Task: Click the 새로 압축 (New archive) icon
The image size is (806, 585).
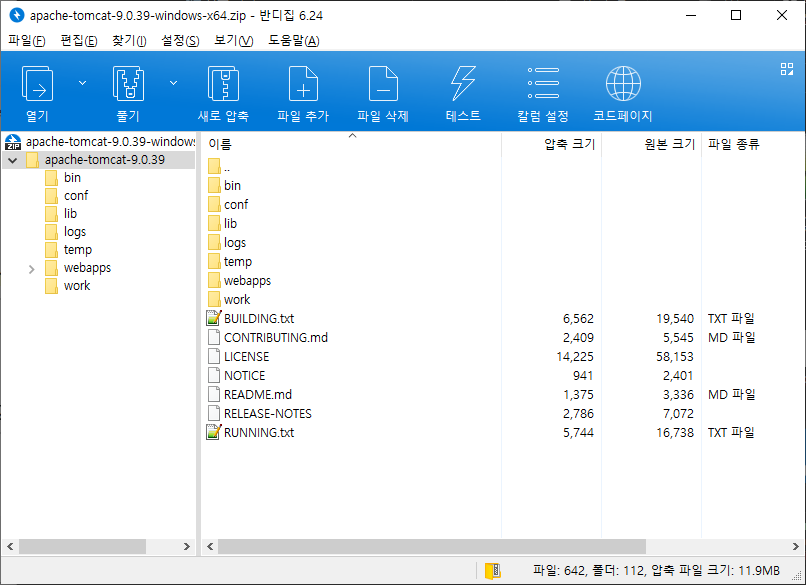Action: click(223, 84)
